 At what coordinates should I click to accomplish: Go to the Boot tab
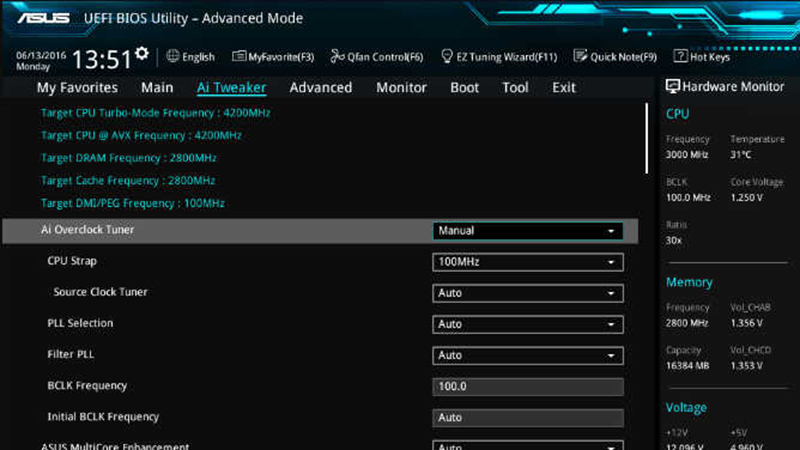click(464, 88)
